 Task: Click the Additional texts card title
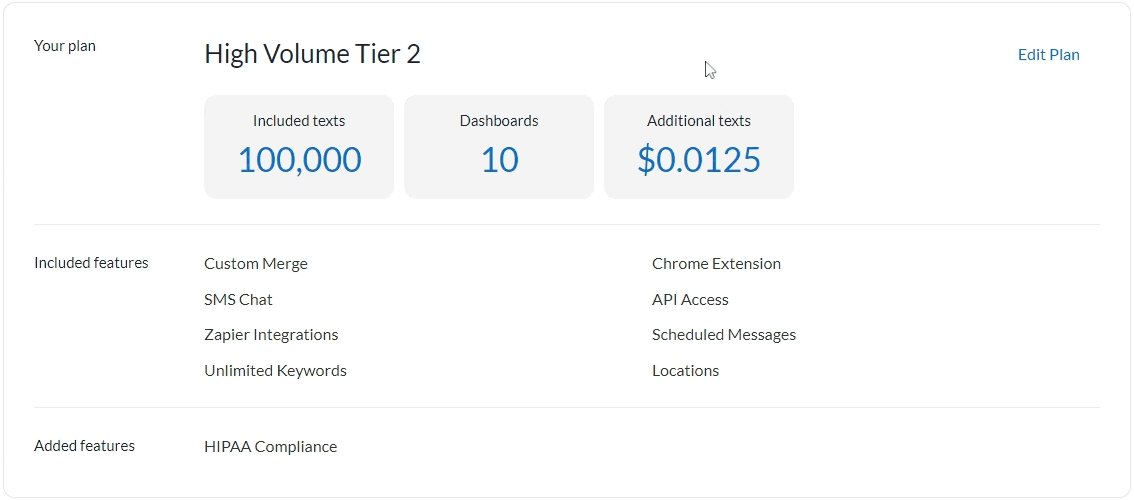(x=698, y=121)
